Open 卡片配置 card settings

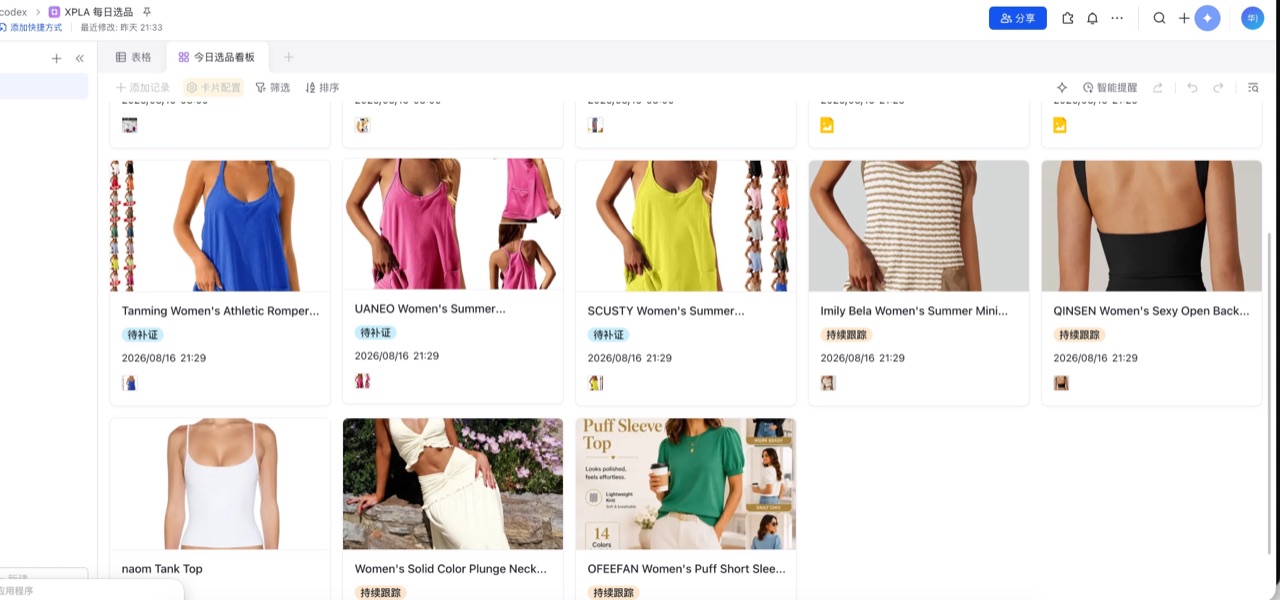click(x=214, y=88)
